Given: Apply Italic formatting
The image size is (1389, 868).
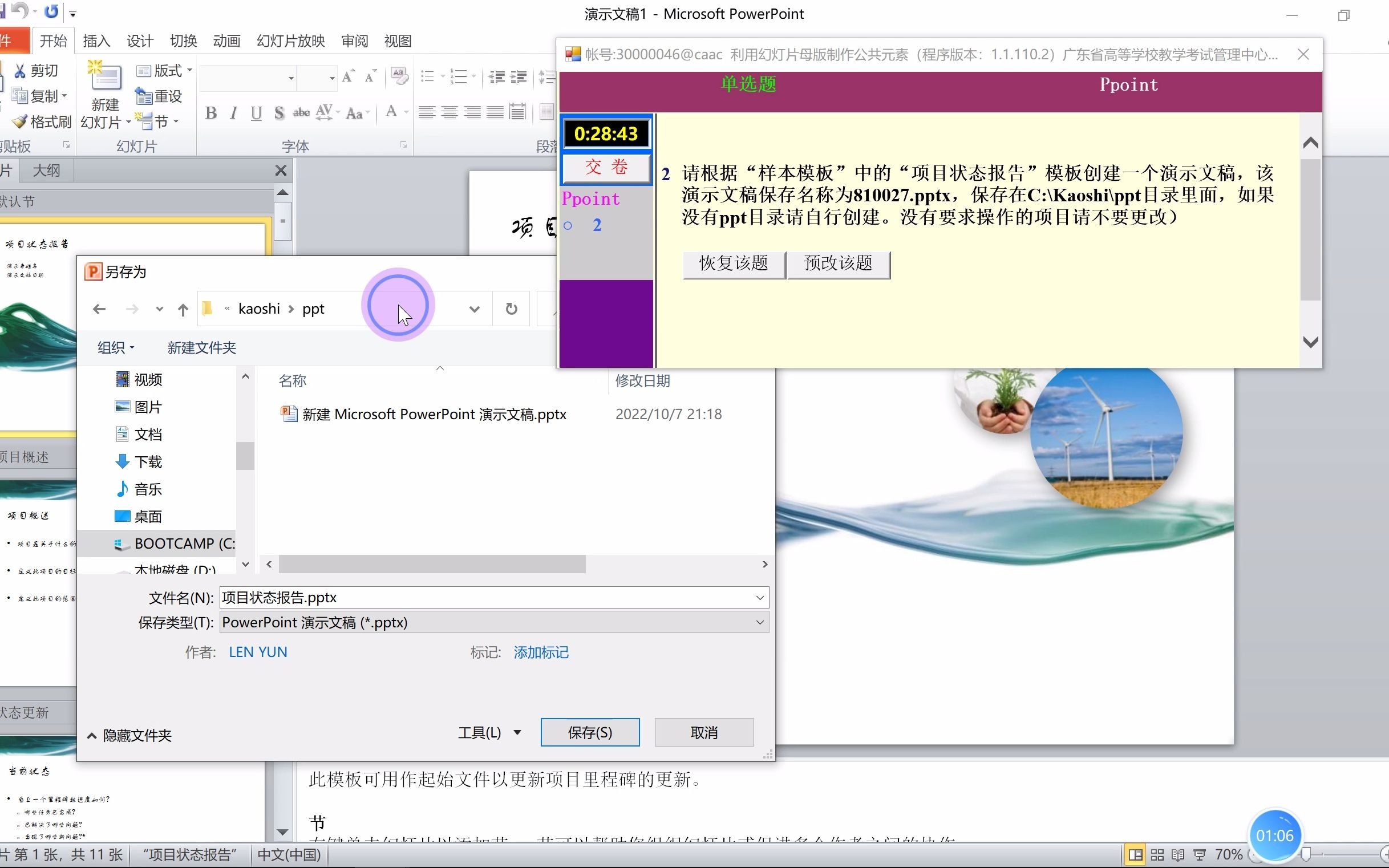Looking at the screenshot, I should coord(233,113).
